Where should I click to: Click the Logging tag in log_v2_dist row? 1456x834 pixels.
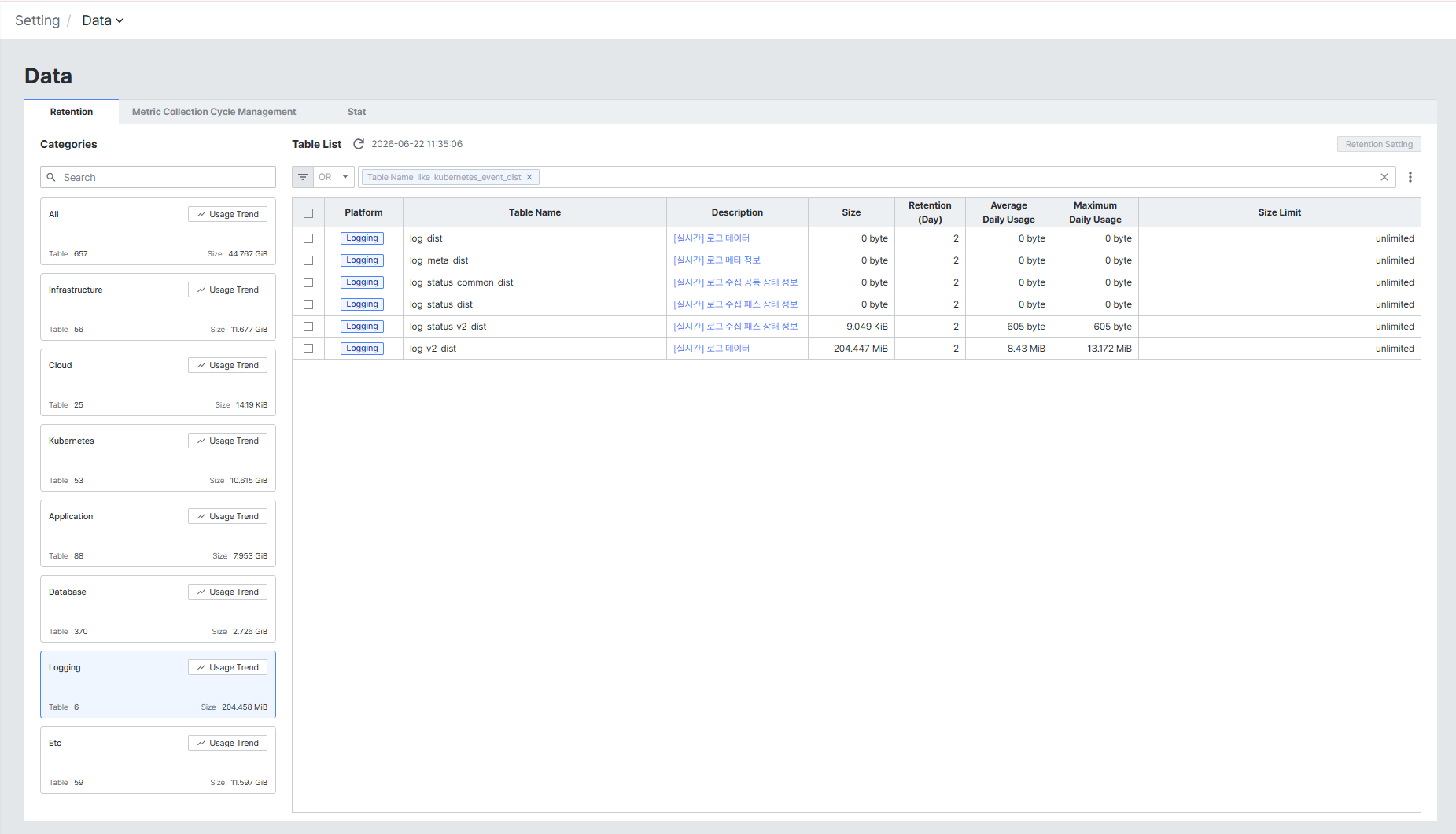point(362,349)
